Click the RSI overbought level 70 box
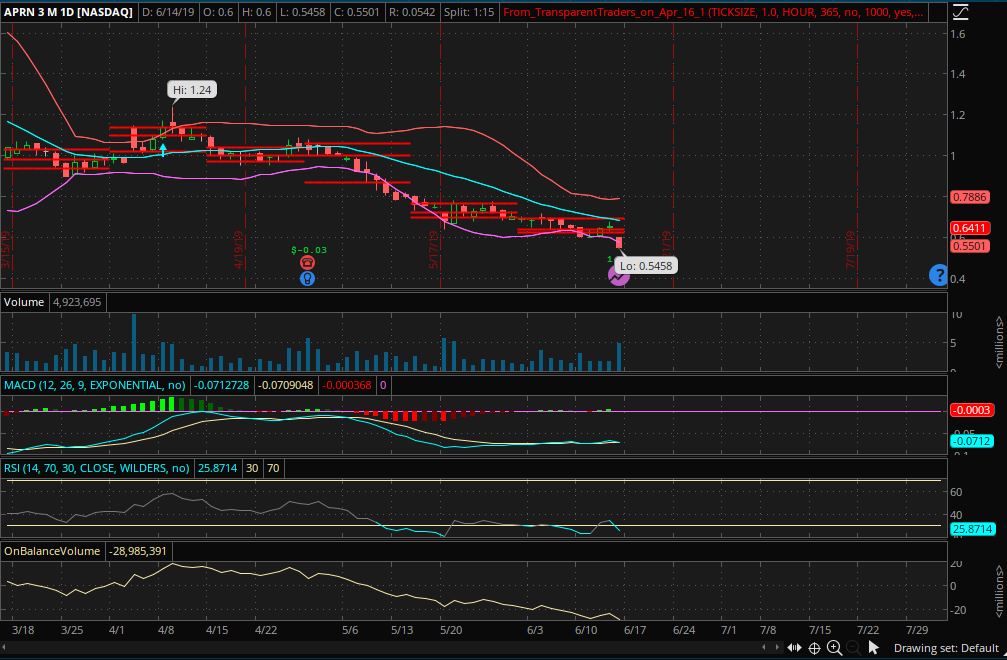The width and height of the screenshot is (1007, 660). [273, 468]
